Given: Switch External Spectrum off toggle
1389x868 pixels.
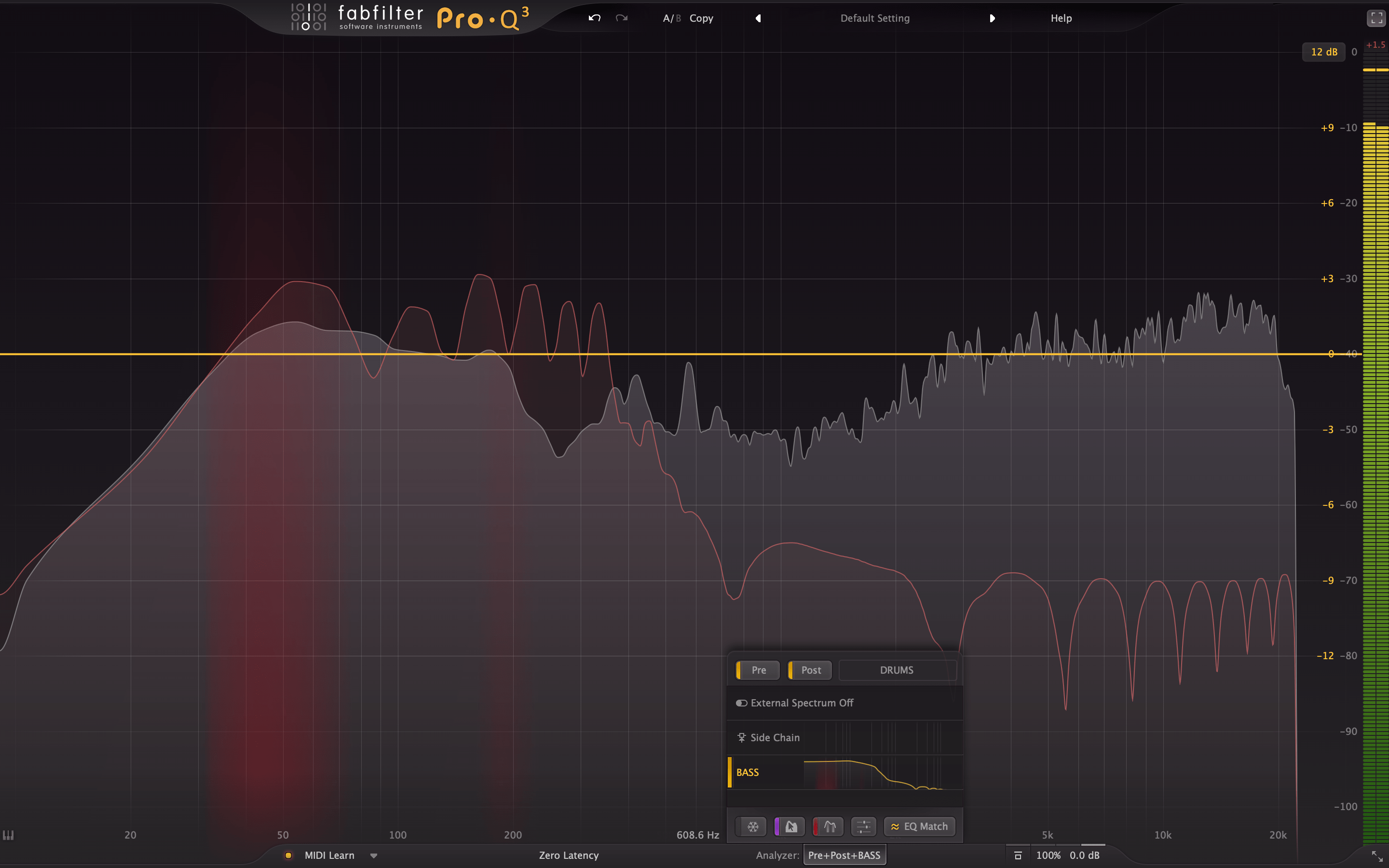Looking at the screenshot, I should (x=742, y=703).
